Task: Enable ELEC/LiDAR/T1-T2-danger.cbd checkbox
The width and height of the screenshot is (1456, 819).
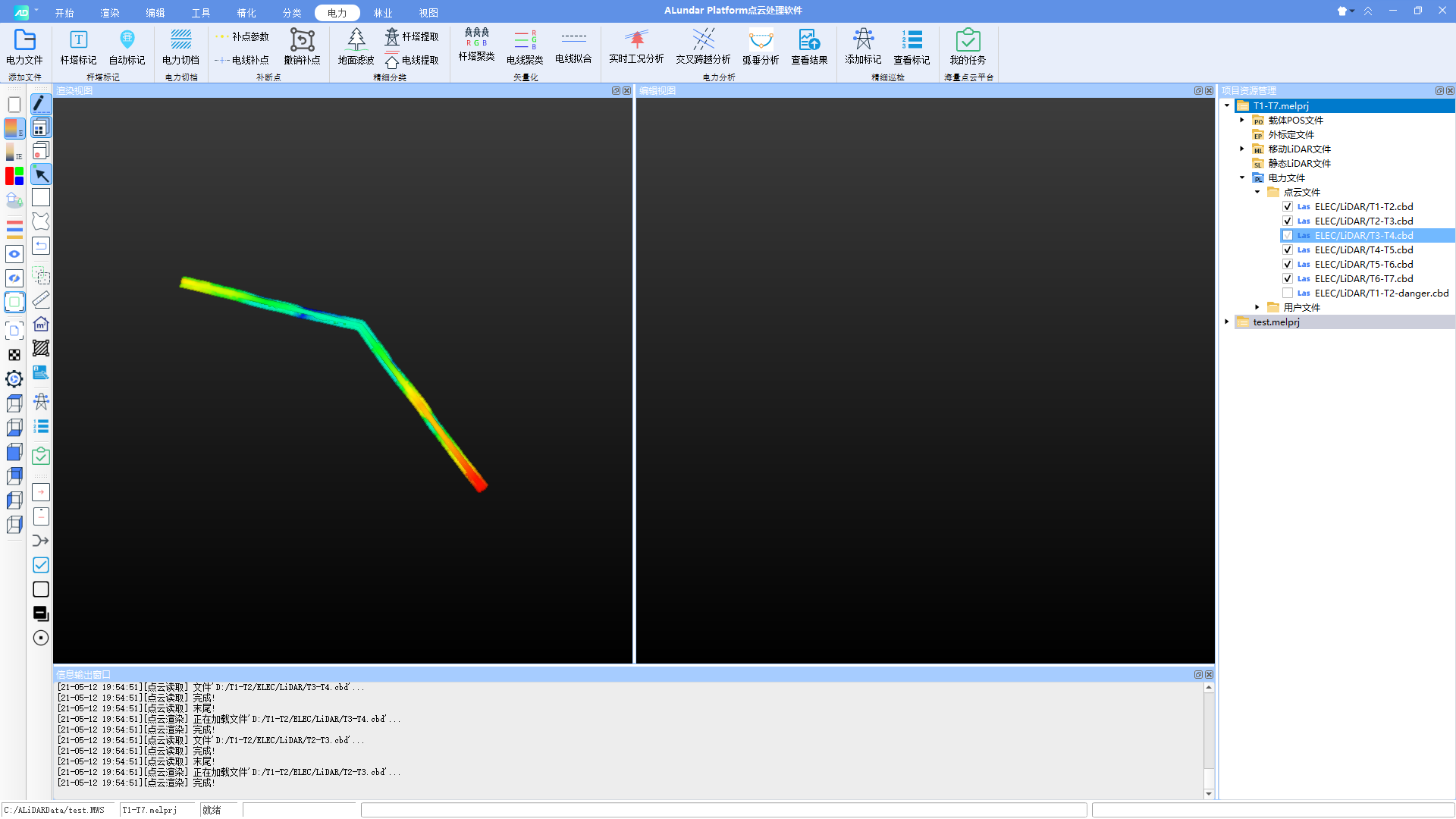Action: tap(1288, 293)
